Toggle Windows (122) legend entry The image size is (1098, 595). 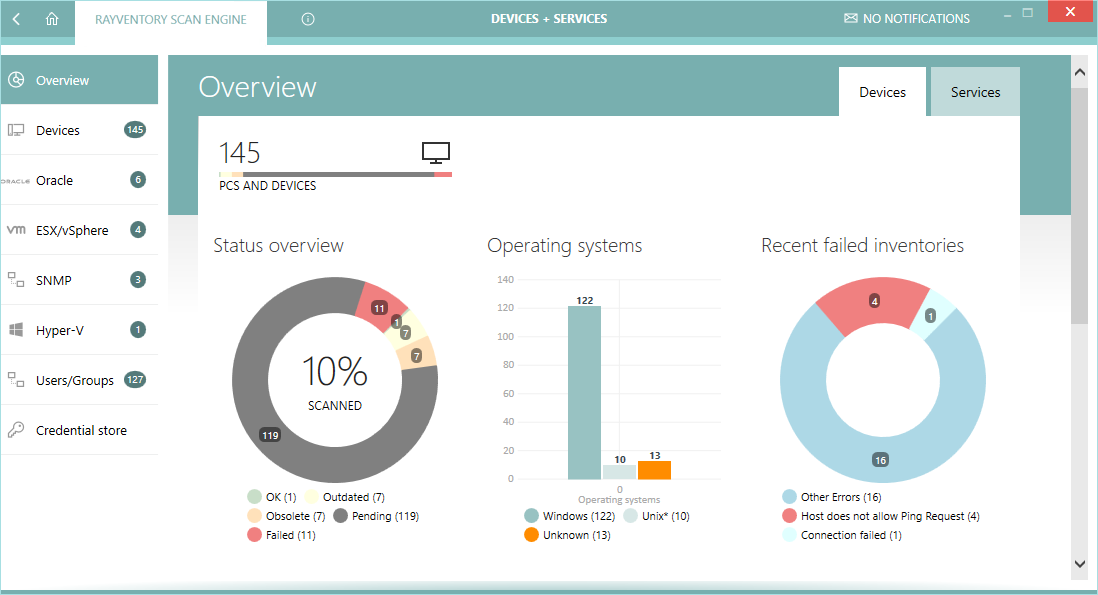pos(570,516)
